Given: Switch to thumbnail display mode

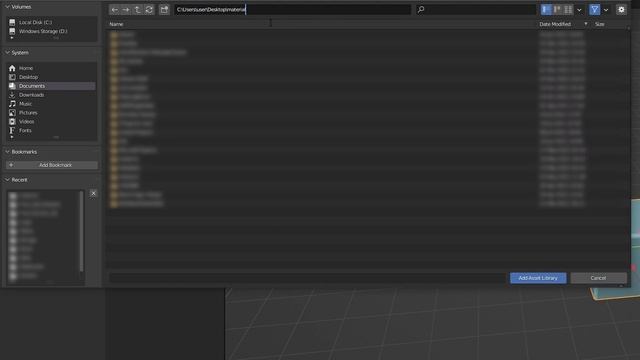Looking at the screenshot, I should (568, 10).
